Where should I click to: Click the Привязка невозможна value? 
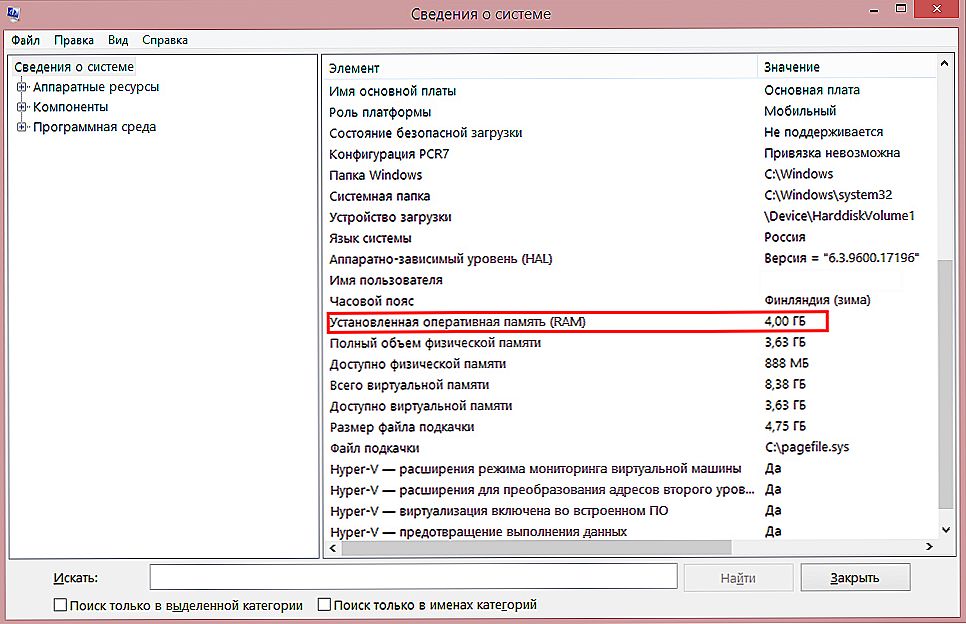click(x=832, y=153)
